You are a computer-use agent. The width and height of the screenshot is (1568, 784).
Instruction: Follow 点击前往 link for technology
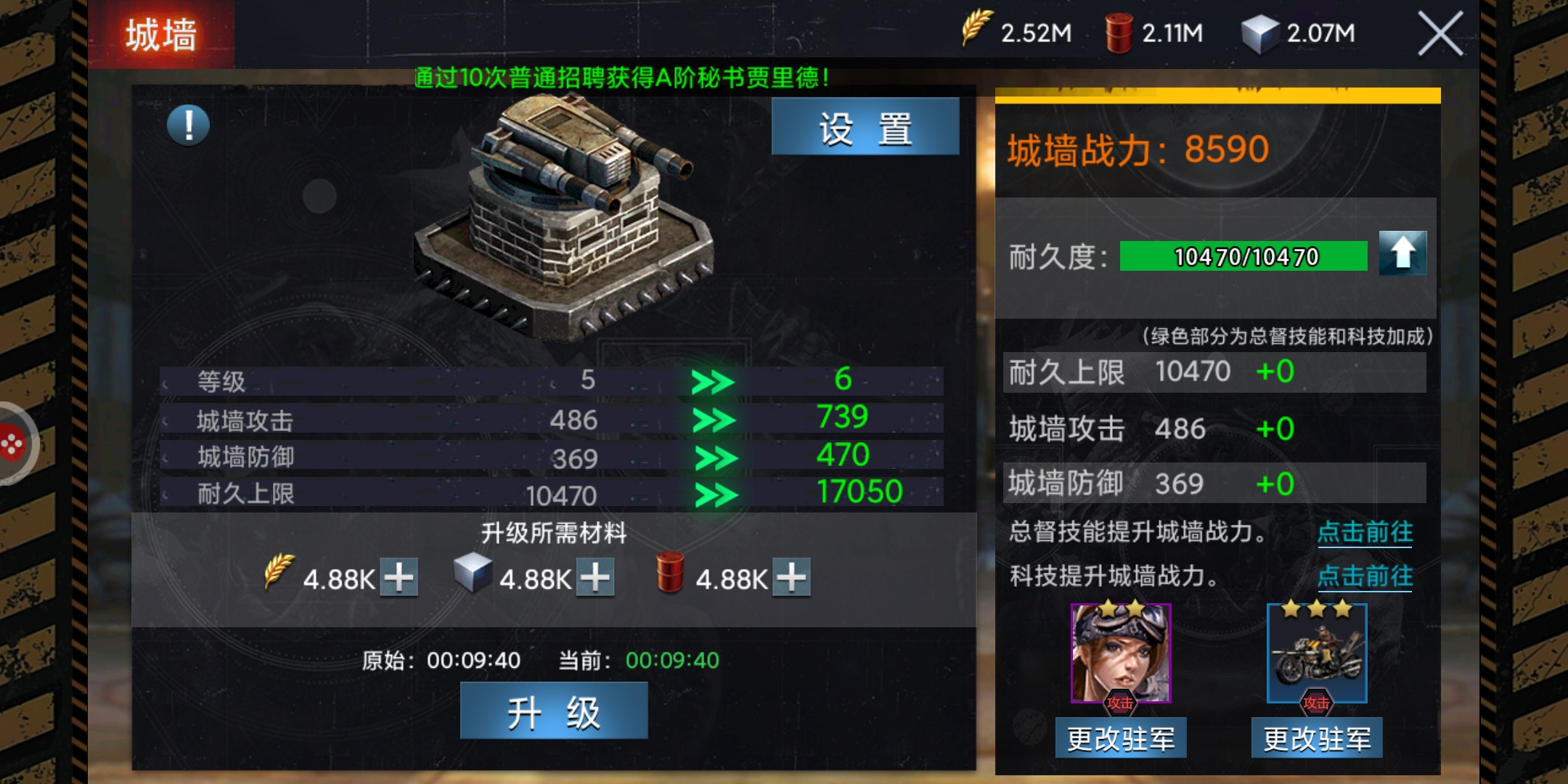(1365, 576)
